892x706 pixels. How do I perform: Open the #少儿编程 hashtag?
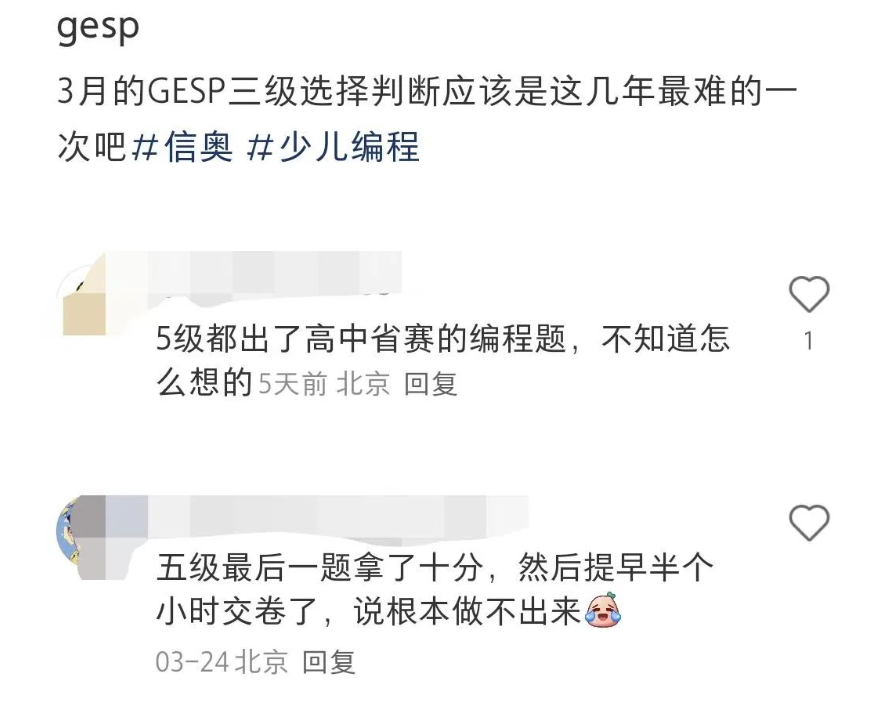[334, 146]
